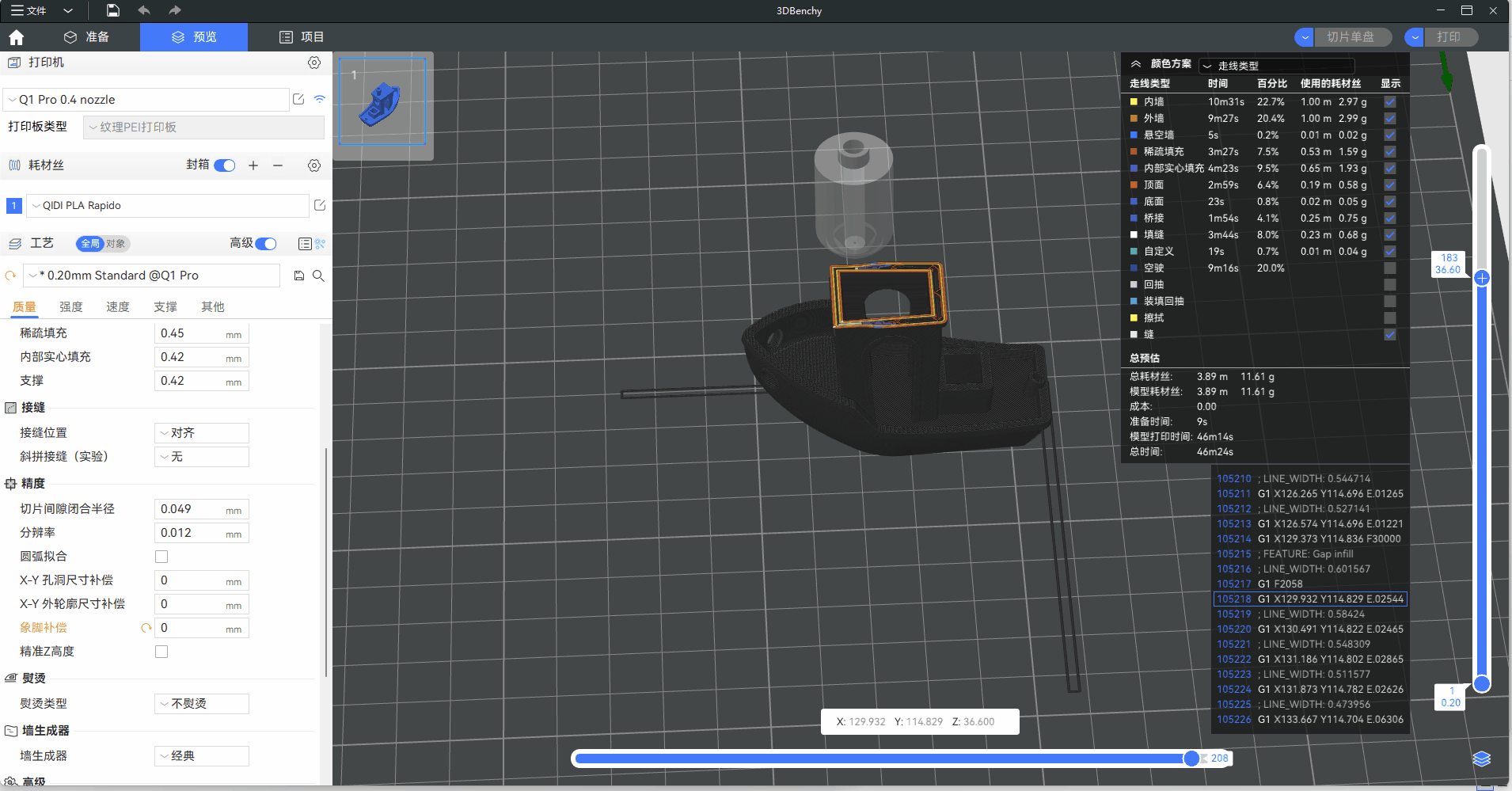Open printer settings gear icon
This screenshot has width=1512, height=791.
click(x=314, y=63)
